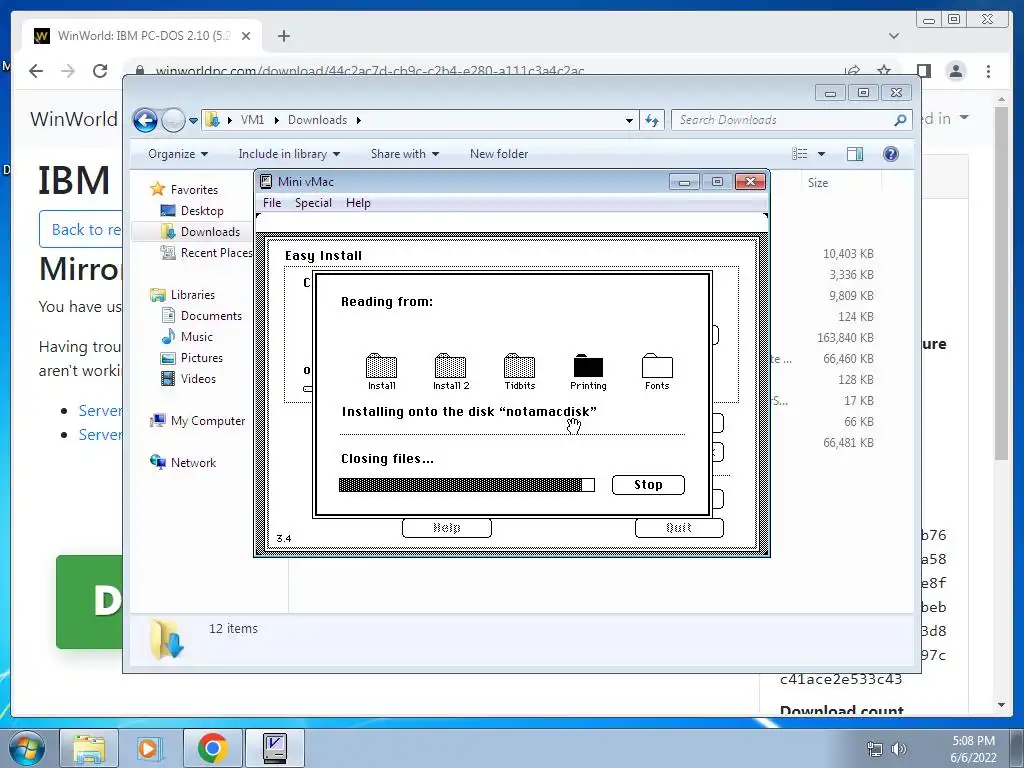Select Favorites in the navigation pane
The height and width of the screenshot is (768, 1024).
(x=194, y=190)
